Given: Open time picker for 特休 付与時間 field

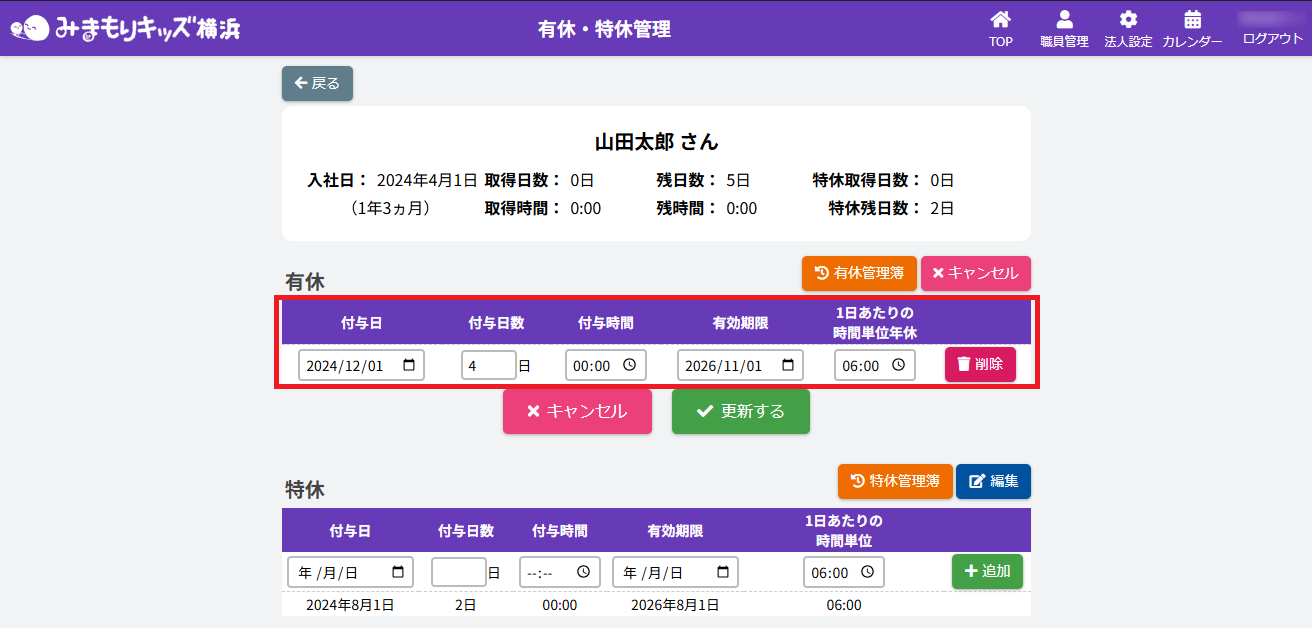Looking at the screenshot, I should point(583,573).
